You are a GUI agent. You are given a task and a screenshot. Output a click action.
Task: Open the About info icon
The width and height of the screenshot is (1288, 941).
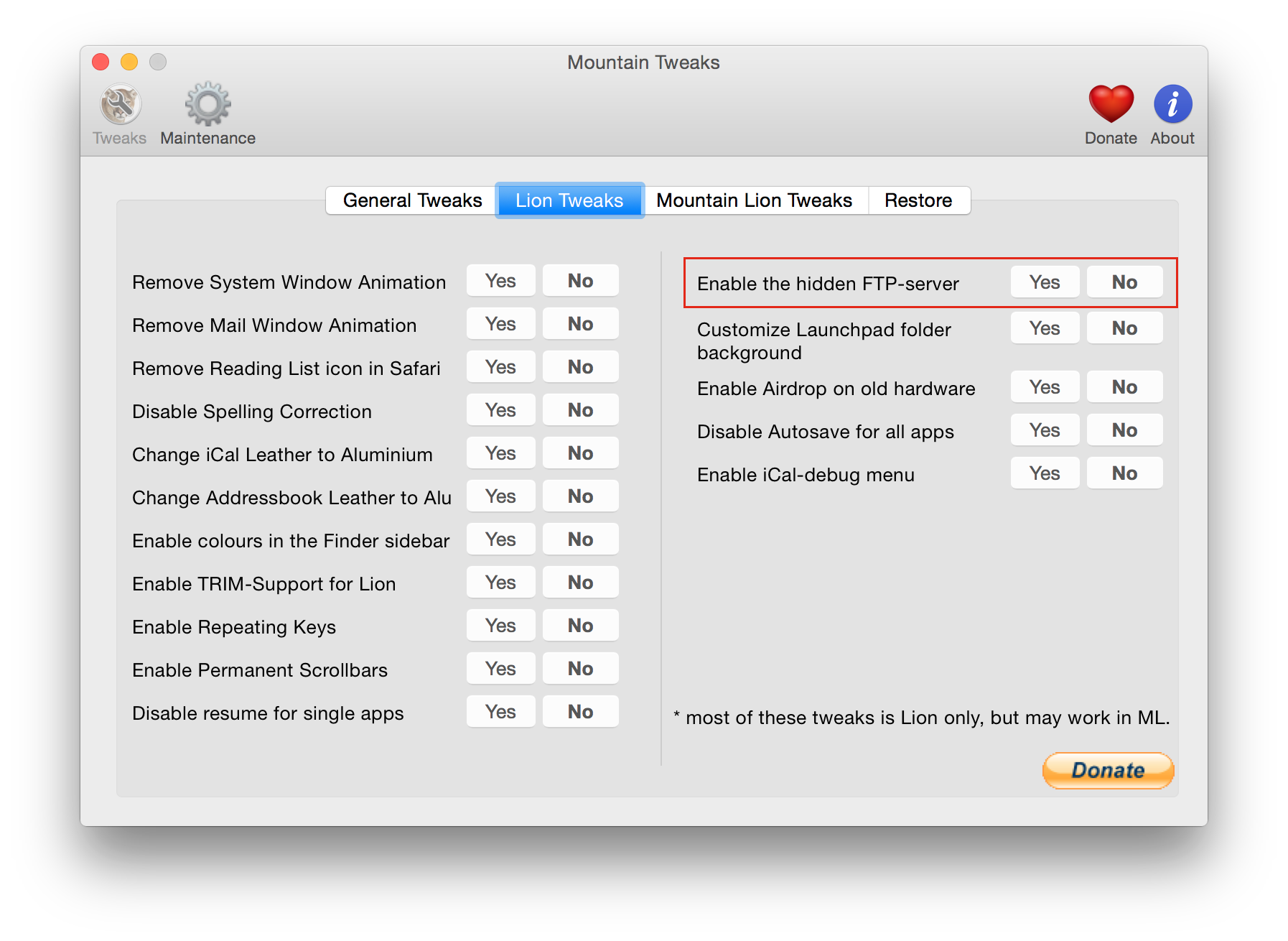pyautogui.click(x=1172, y=115)
